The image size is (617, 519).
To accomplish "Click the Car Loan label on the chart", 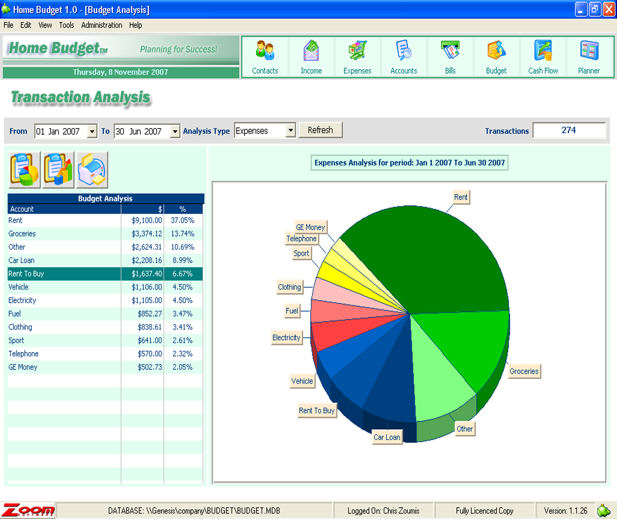I will (x=387, y=437).
